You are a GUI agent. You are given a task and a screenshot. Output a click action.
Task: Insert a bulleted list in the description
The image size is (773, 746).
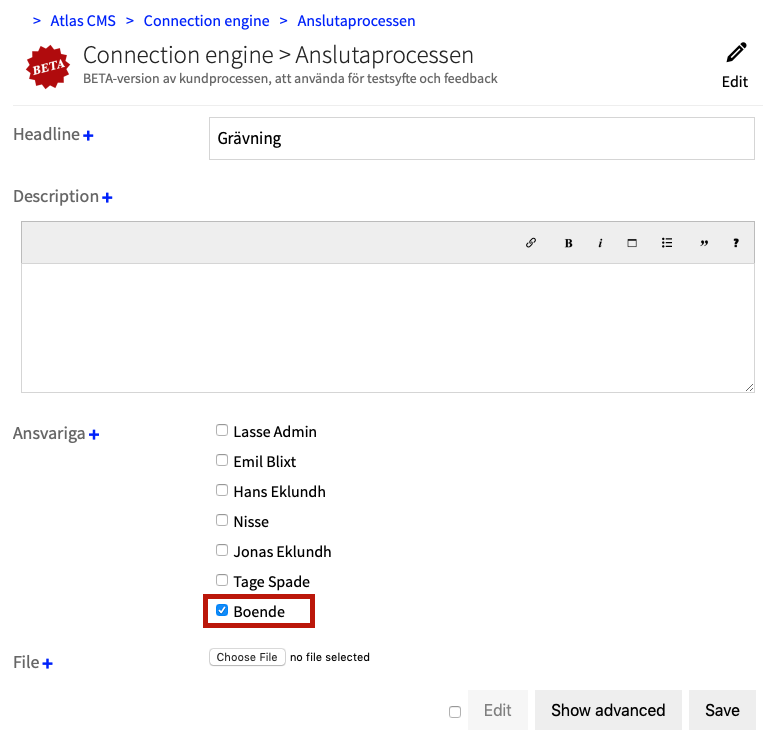click(667, 243)
